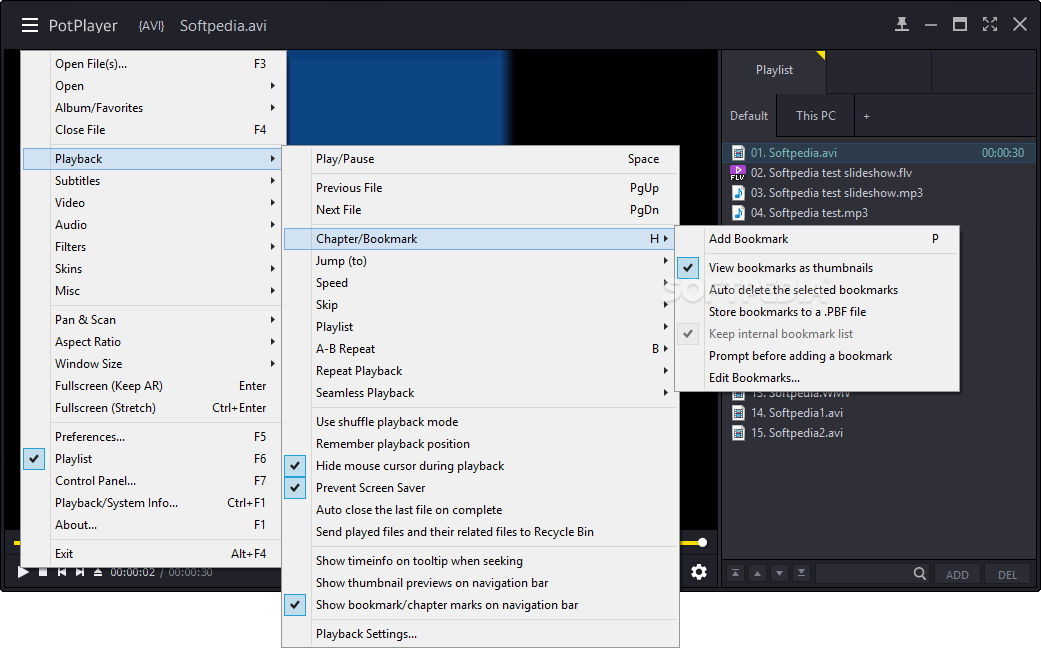Enable Auto close the last file on complete
Image resolution: width=1041 pixels, height=648 pixels.
(481, 510)
